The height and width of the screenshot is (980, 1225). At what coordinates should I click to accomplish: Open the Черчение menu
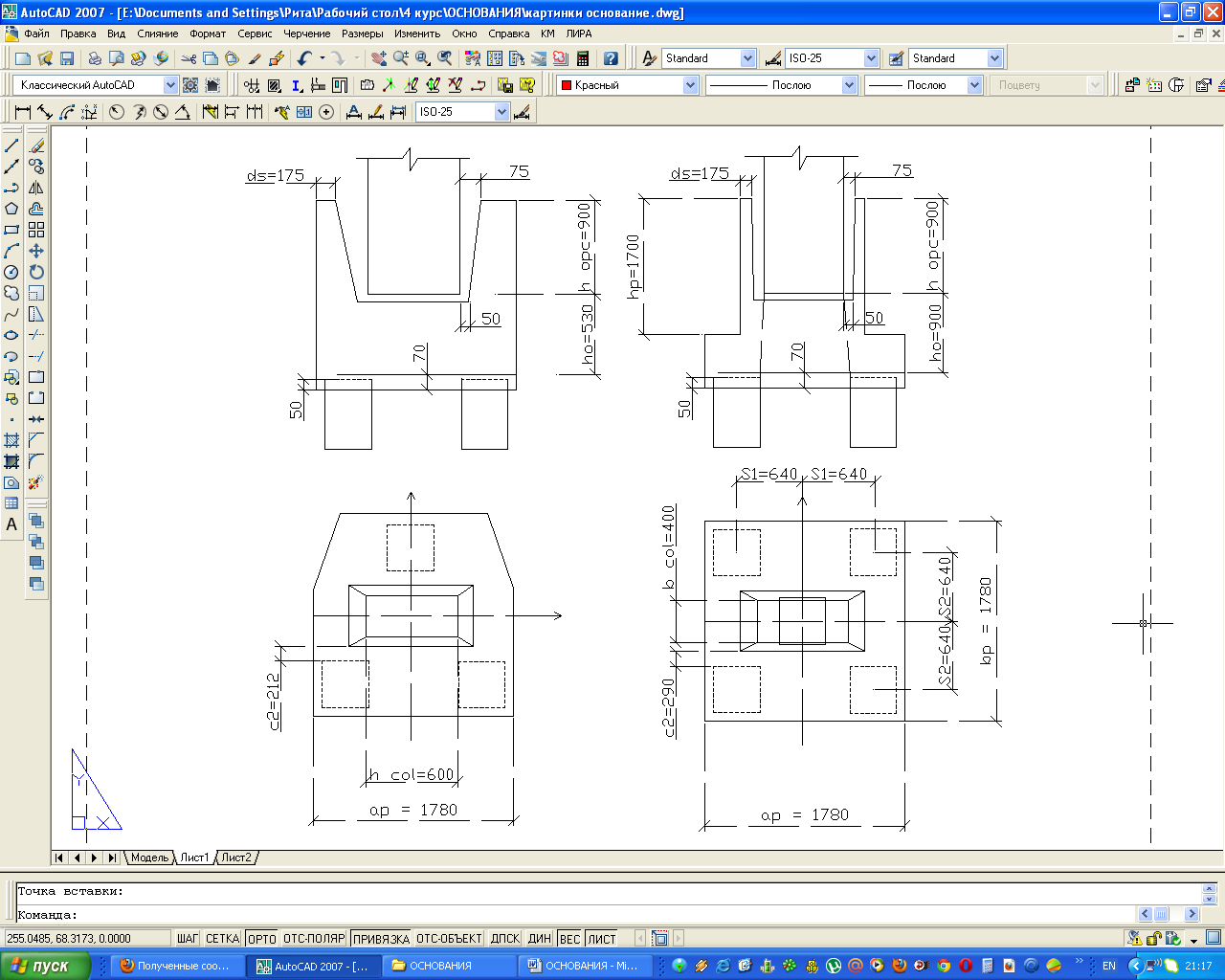coord(306,33)
